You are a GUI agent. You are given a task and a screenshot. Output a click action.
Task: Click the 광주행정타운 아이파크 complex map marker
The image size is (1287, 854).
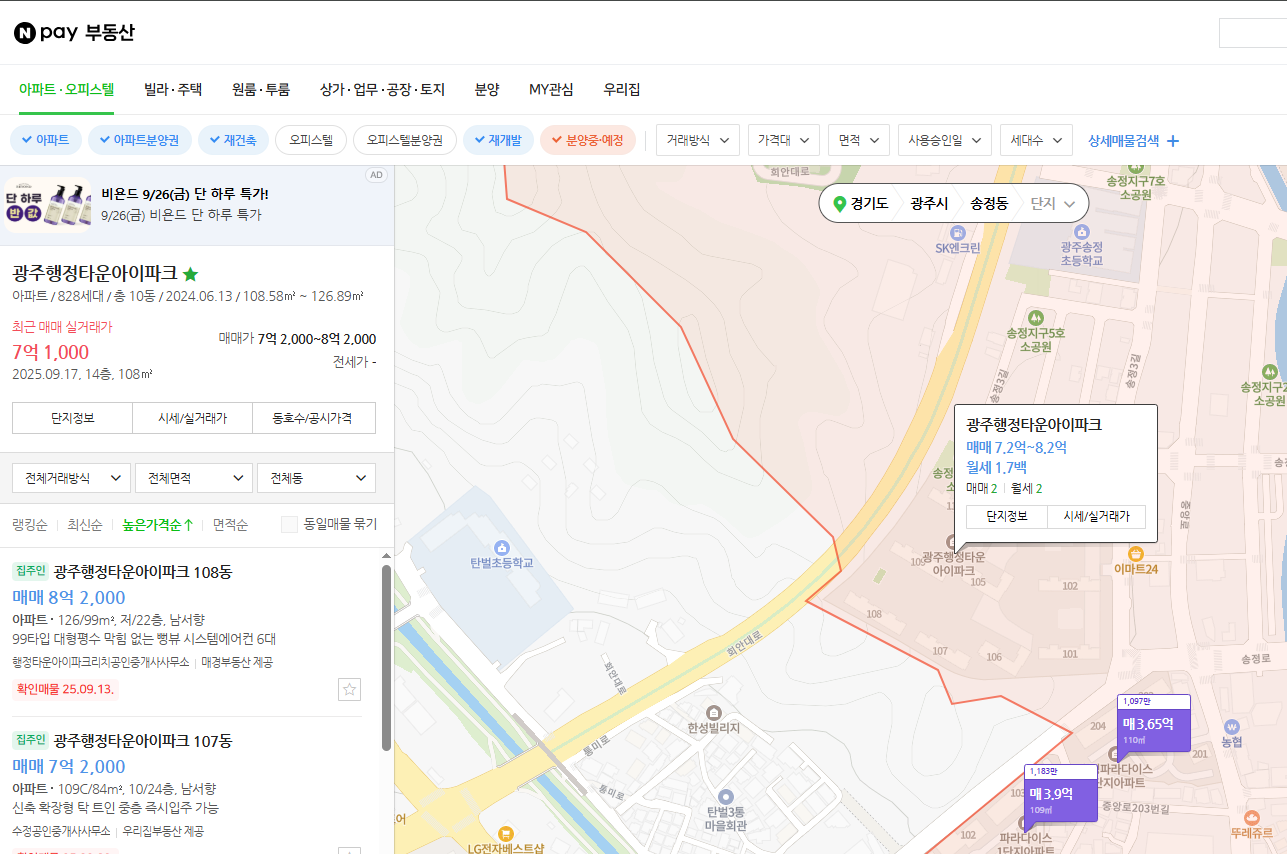[x=951, y=541]
